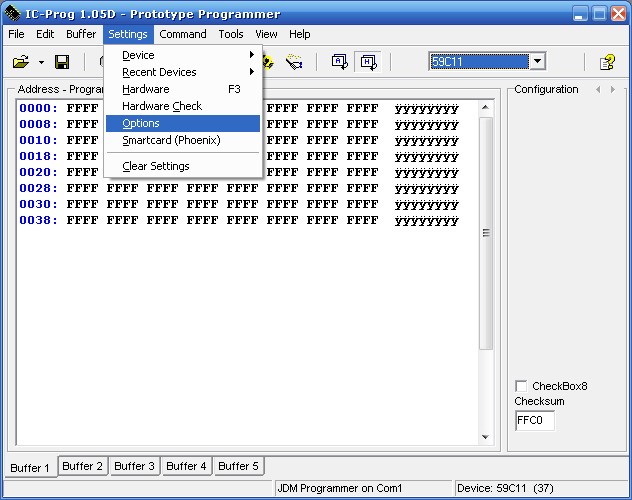Click the IC-Prog chip icon in title bar

coord(12,13)
